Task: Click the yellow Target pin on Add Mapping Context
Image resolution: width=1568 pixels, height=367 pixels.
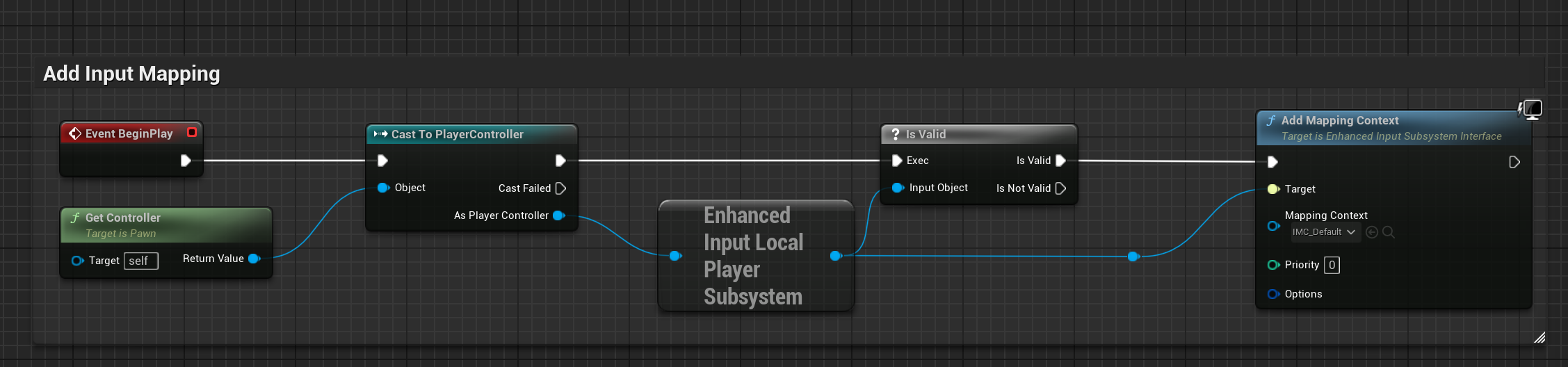Action: point(1272,189)
